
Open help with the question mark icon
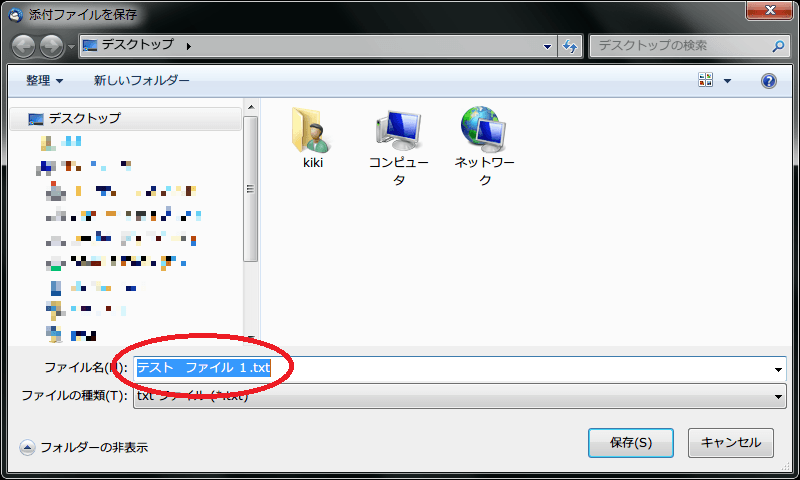[768, 81]
